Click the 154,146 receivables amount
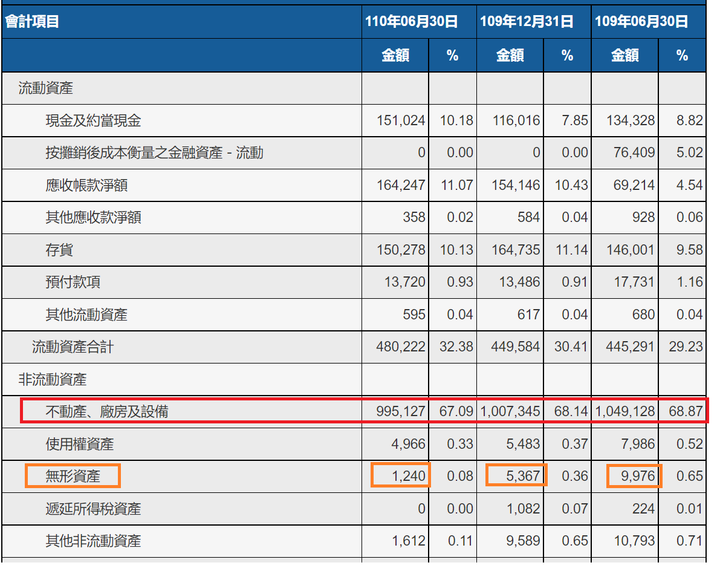Viewport: 720px width, 574px height. click(516, 186)
